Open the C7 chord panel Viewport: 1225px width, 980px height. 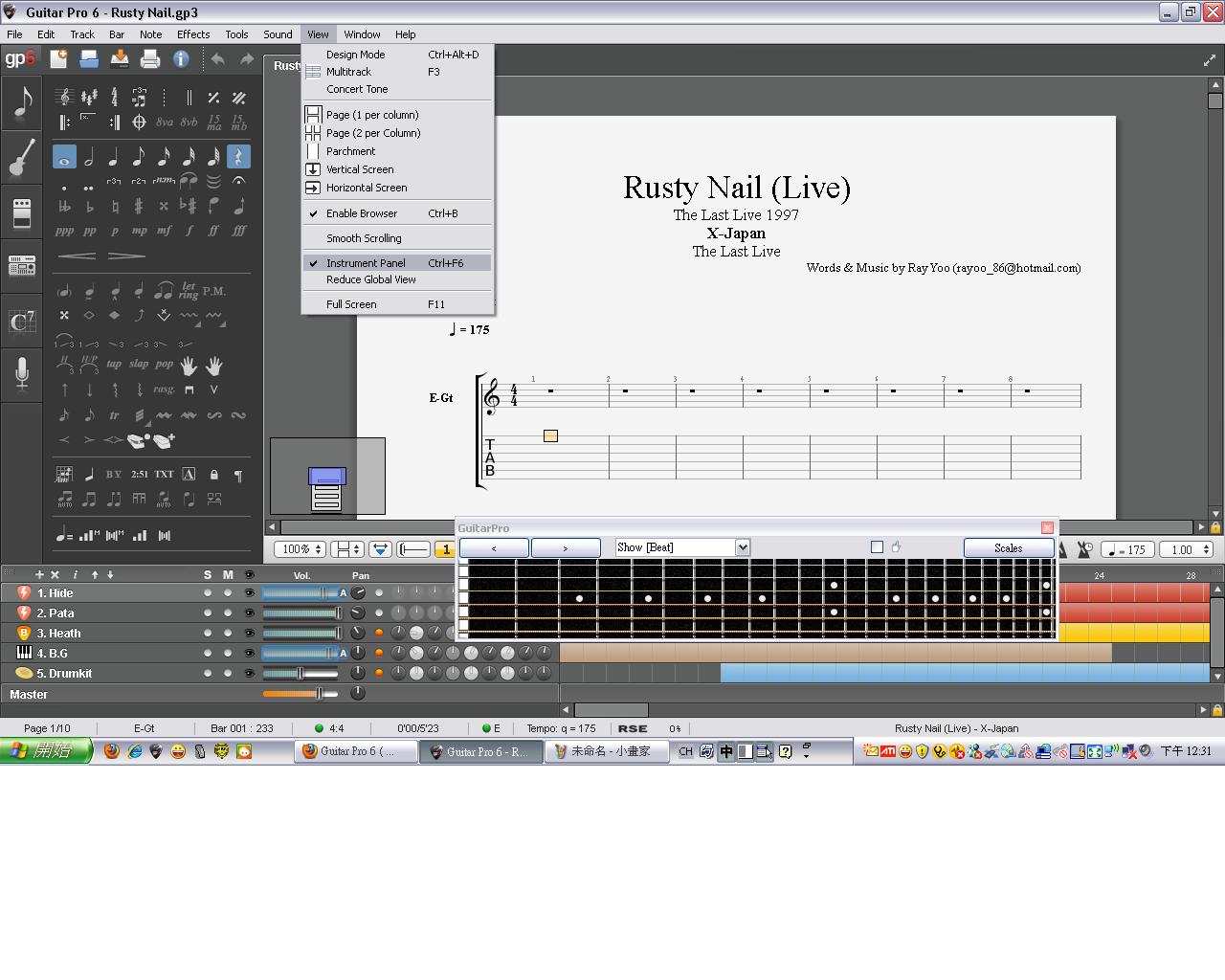[22, 321]
